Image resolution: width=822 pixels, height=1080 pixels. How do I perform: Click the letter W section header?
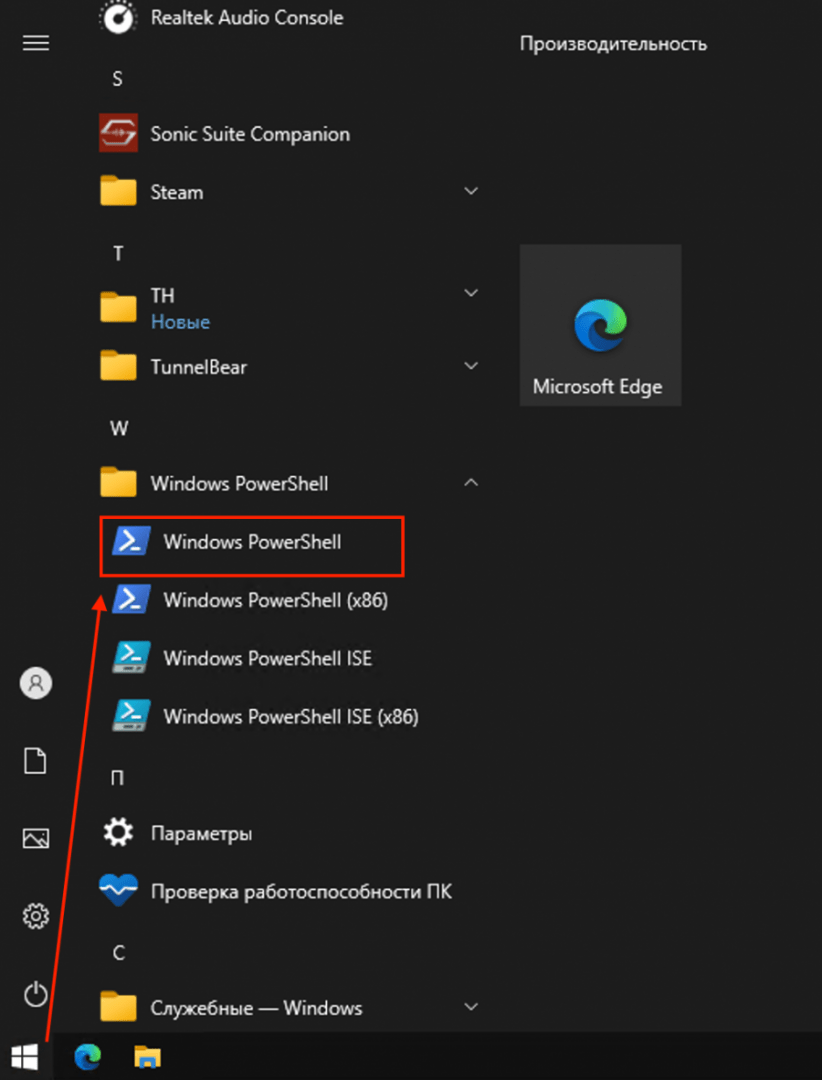coord(119,428)
